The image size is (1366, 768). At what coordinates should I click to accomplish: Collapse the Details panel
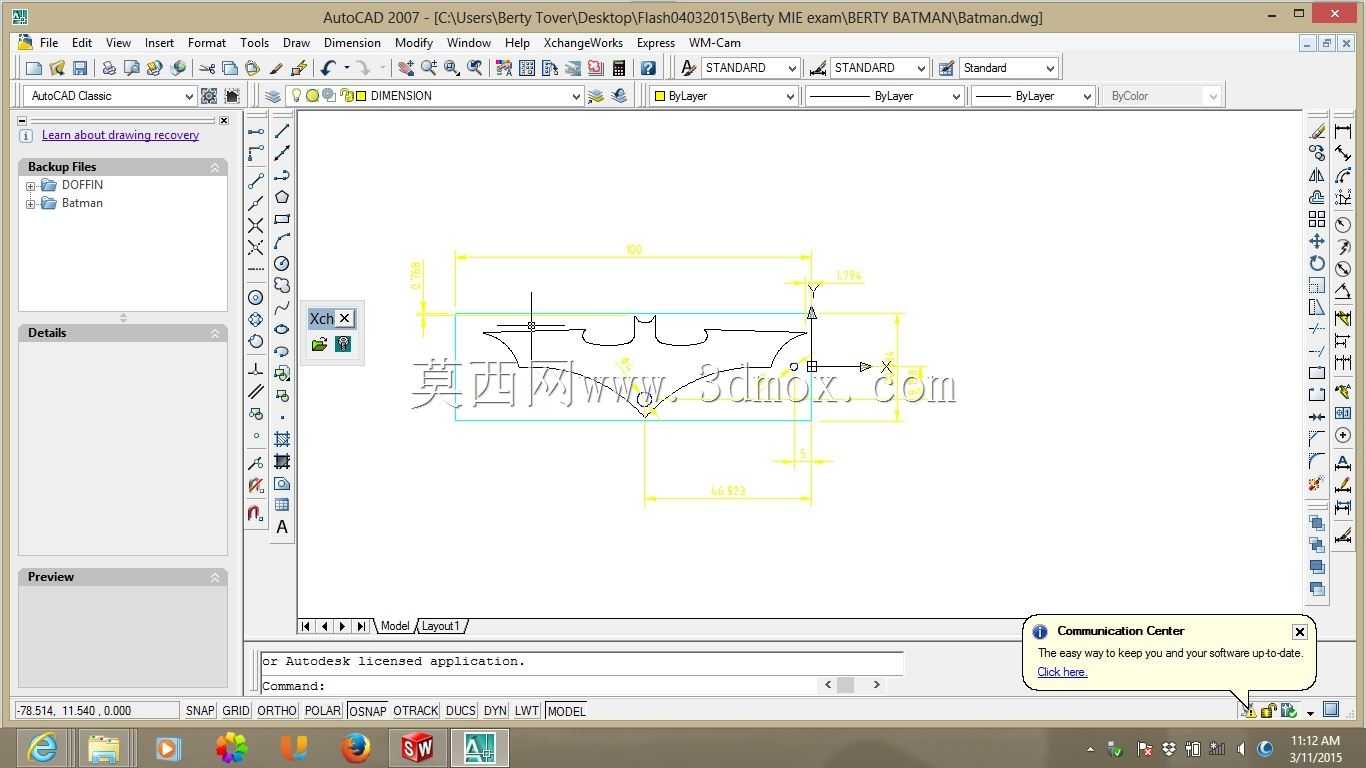pyautogui.click(x=214, y=333)
